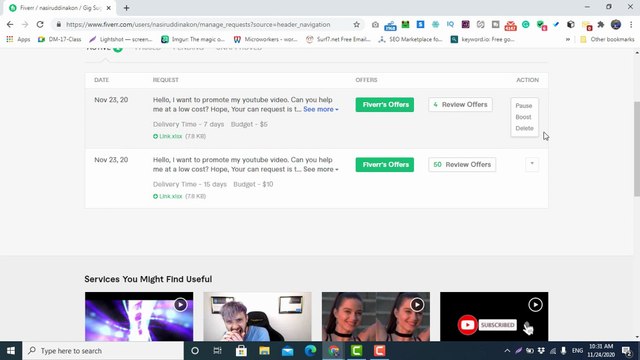
Task: Expand See more on second request
Action: click(x=321, y=169)
